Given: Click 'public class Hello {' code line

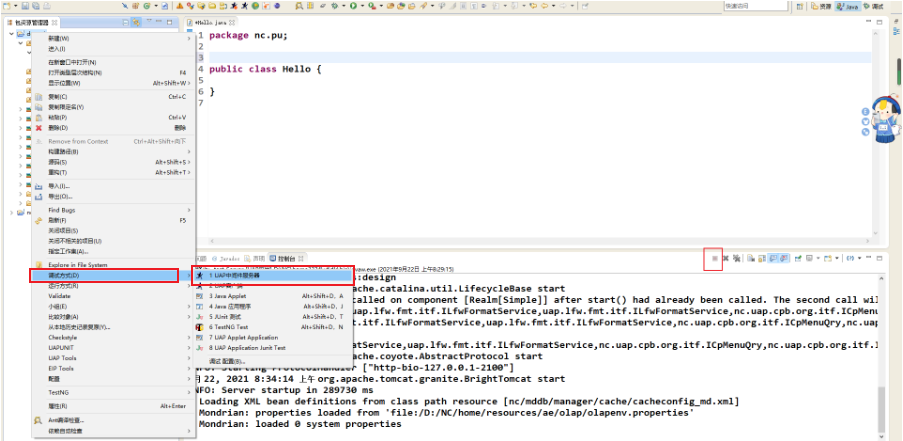Looking at the screenshot, I should coord(265,69).
